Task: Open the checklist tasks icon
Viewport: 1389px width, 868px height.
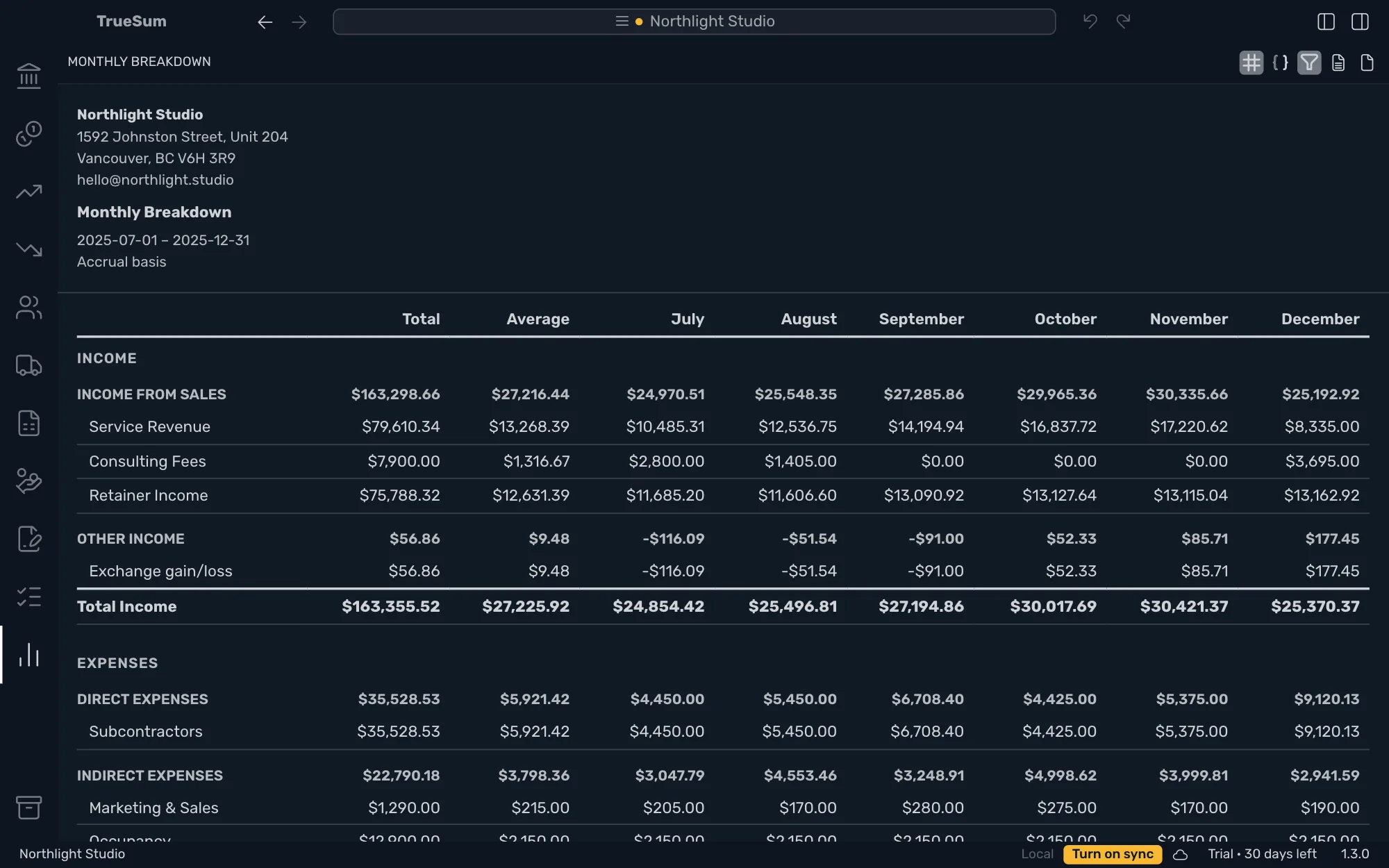Action: [x=28, y=596]
